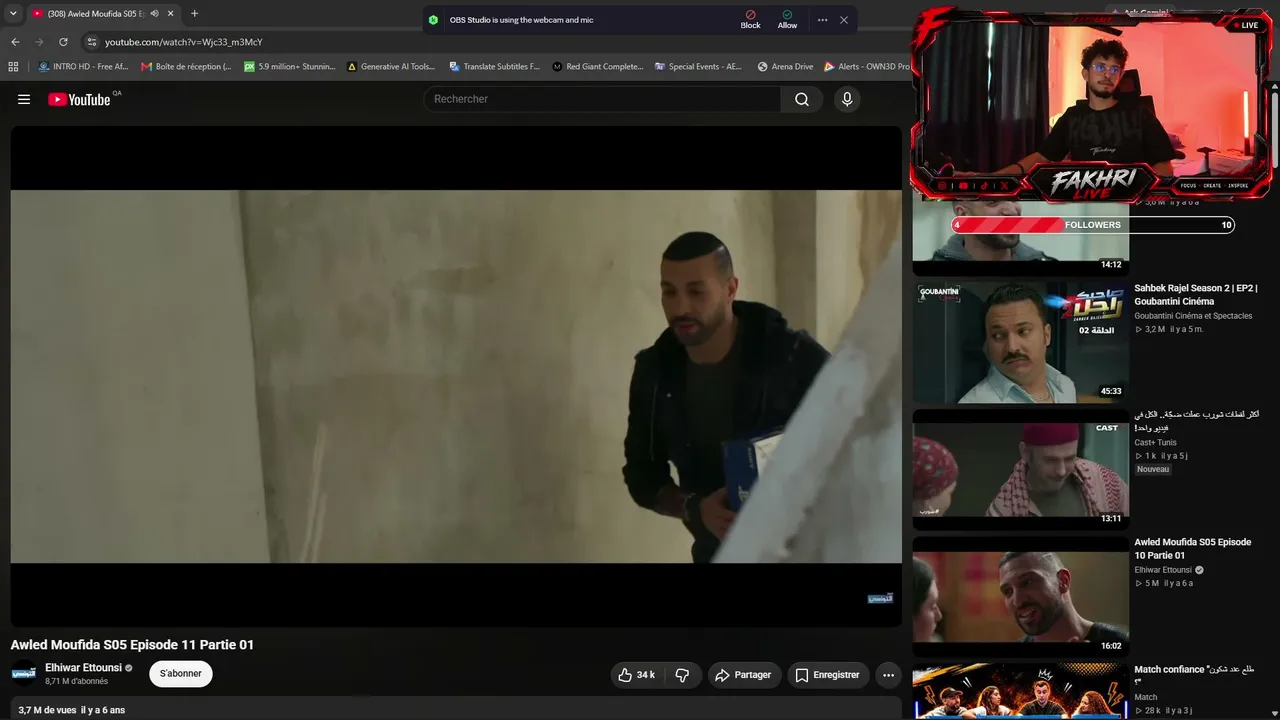This screenshot has width=1280, height=720.
Task: Open the Generative AI Tools bookmark
Action: 391,67
